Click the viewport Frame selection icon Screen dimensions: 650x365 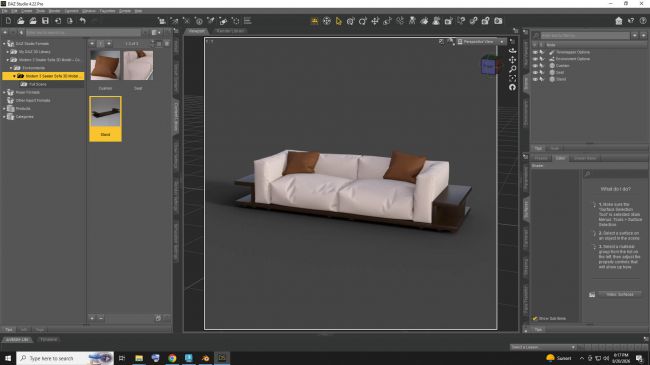click(x=513, y=78)
